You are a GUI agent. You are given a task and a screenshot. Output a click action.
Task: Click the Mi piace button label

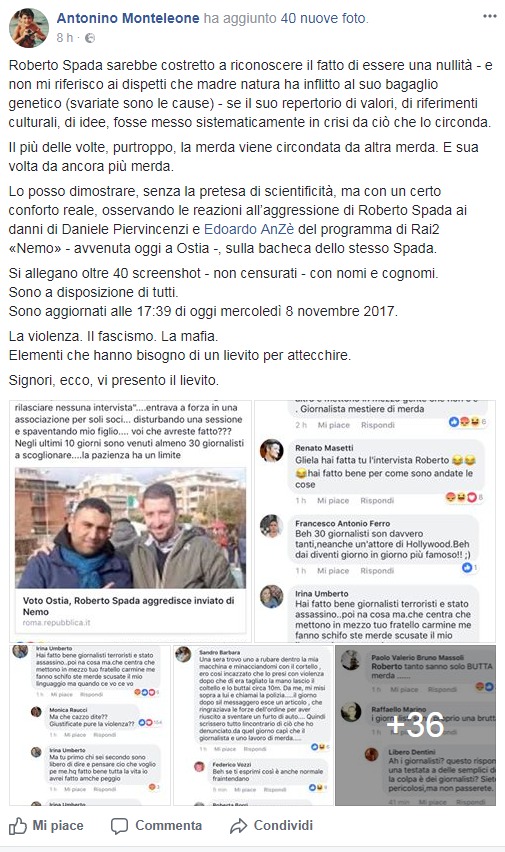point(58,826)
